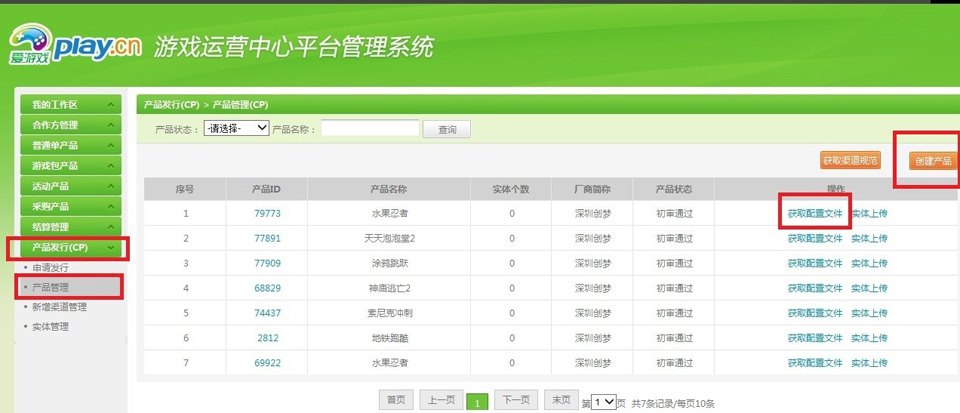Open product ID 2812 link
Image resolution: width=960 pixels, height=413 pixels.
(x=268, y=338)
